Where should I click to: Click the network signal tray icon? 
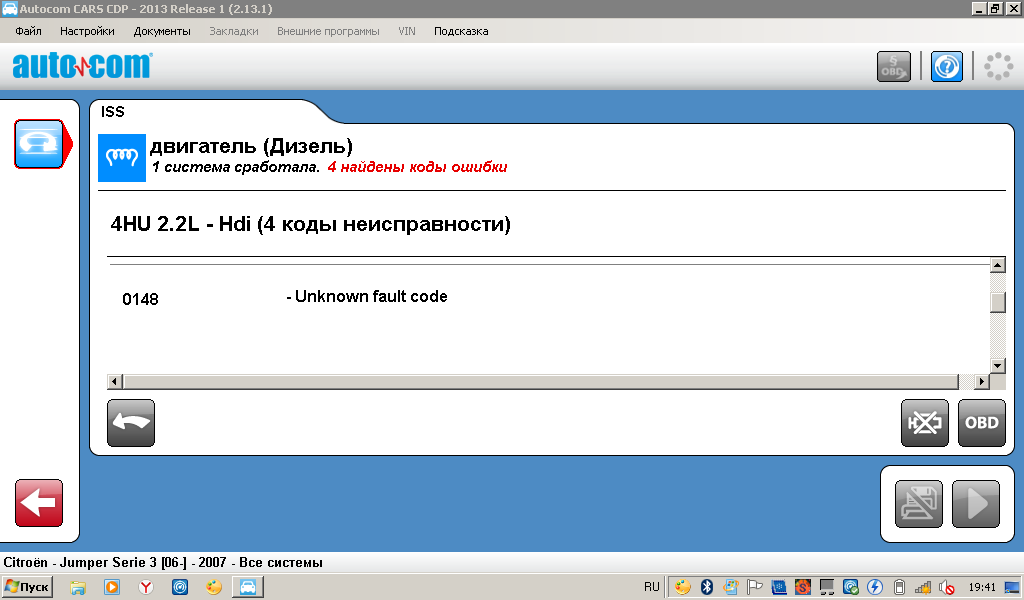(x=923, y=588)
